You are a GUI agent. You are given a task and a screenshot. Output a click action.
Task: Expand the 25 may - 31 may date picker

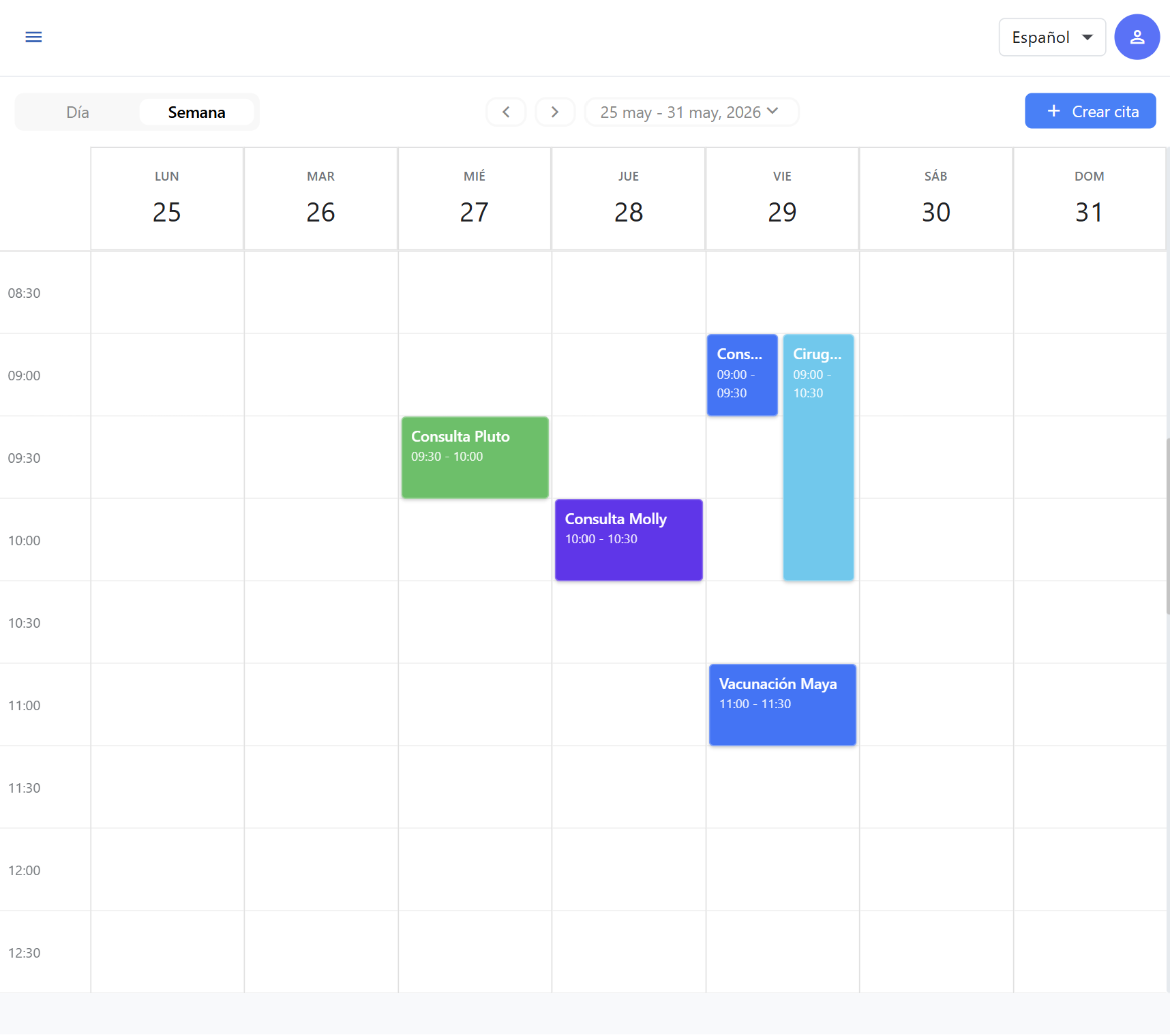click(x=691, y=112)
